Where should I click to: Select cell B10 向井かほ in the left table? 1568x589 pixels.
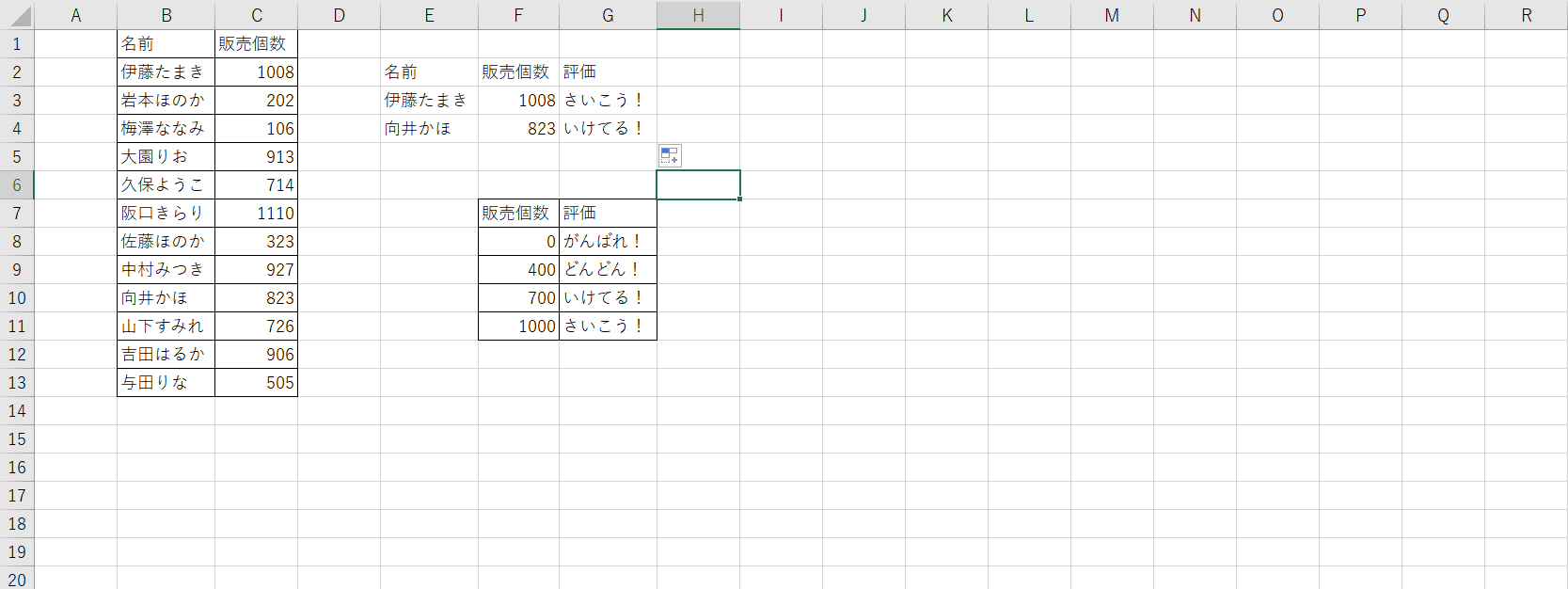[166, 298]
